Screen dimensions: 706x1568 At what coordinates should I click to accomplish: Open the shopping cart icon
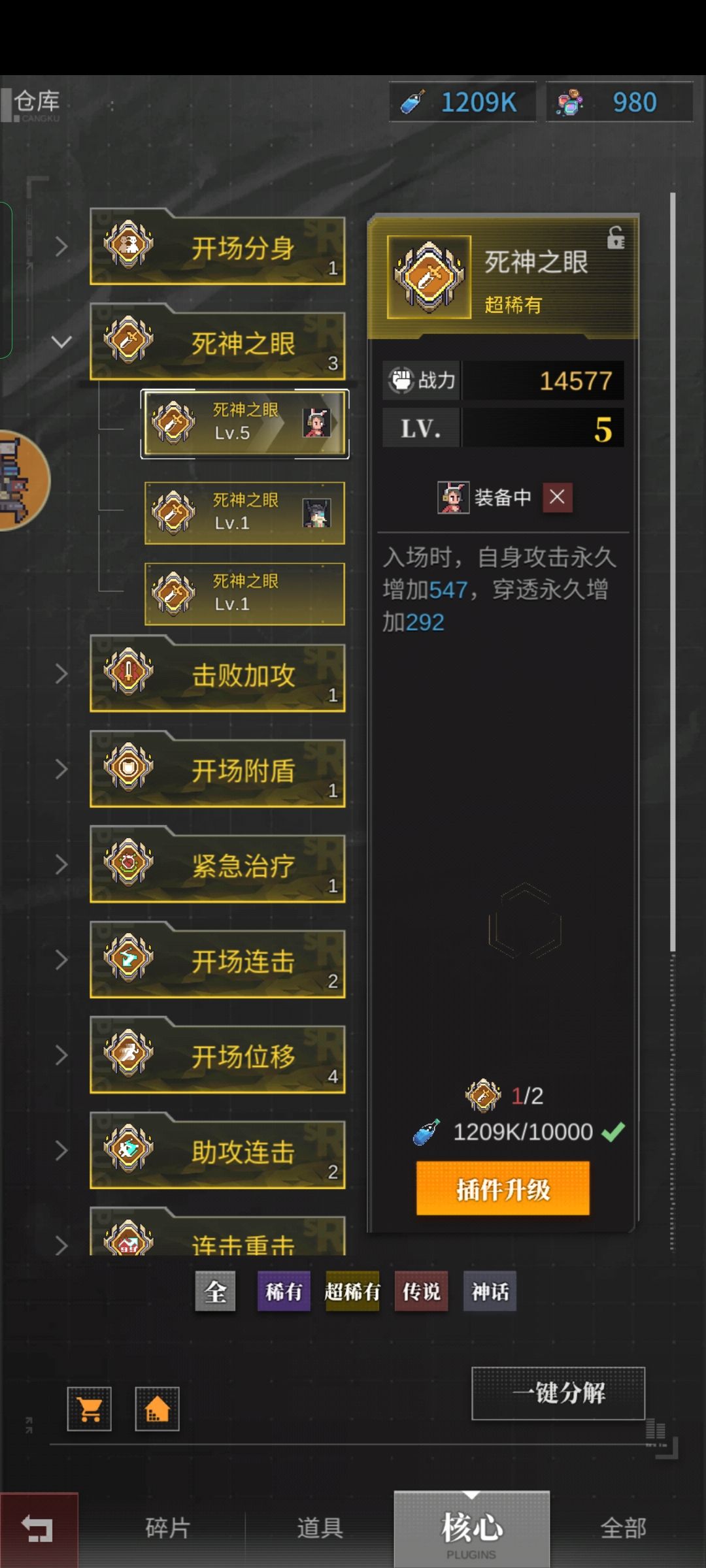(90, 1409)
